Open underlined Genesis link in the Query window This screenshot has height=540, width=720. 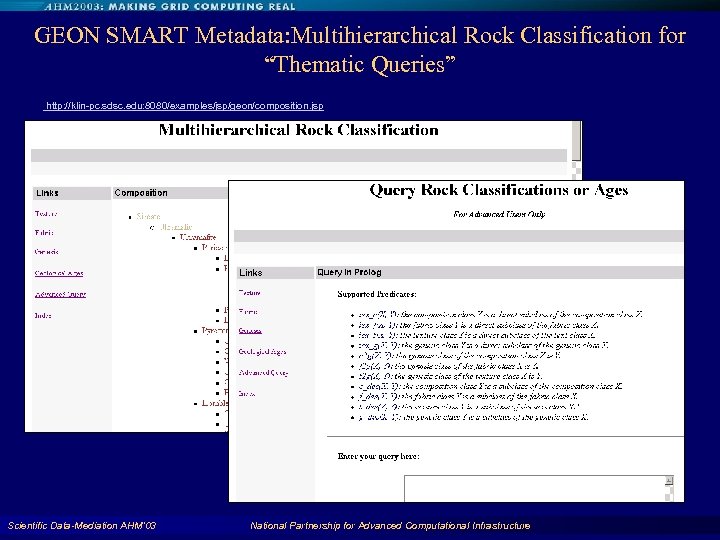pyautogui.click(x=250, y=331)
